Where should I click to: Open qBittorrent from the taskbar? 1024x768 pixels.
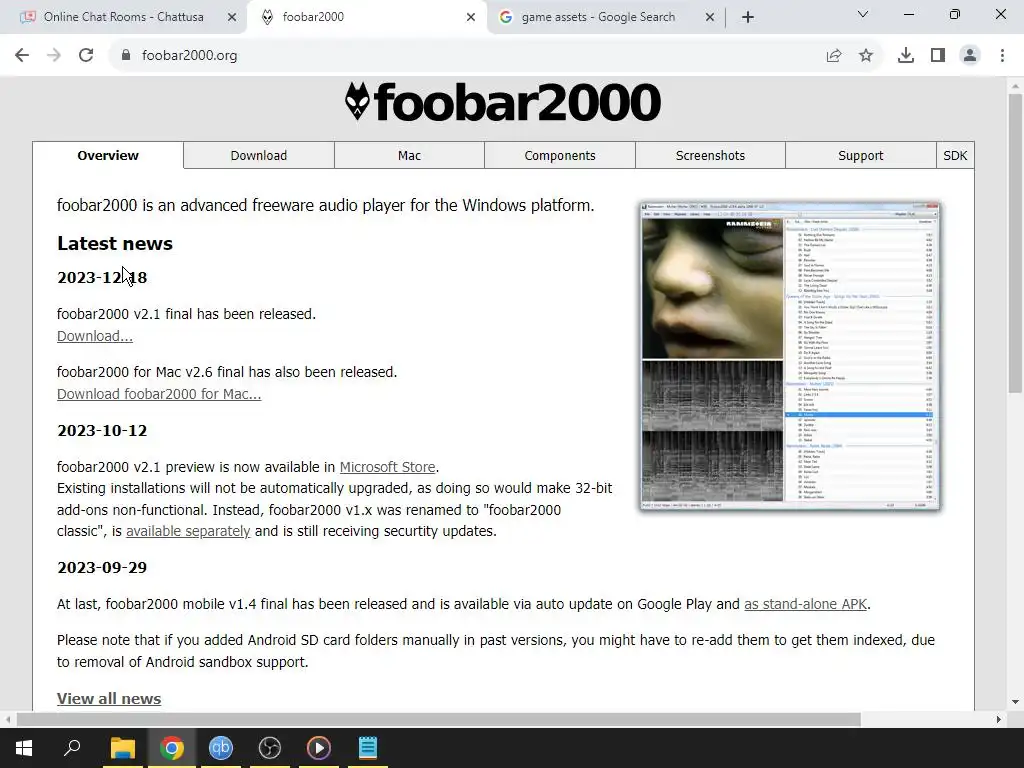click(221, 748)
